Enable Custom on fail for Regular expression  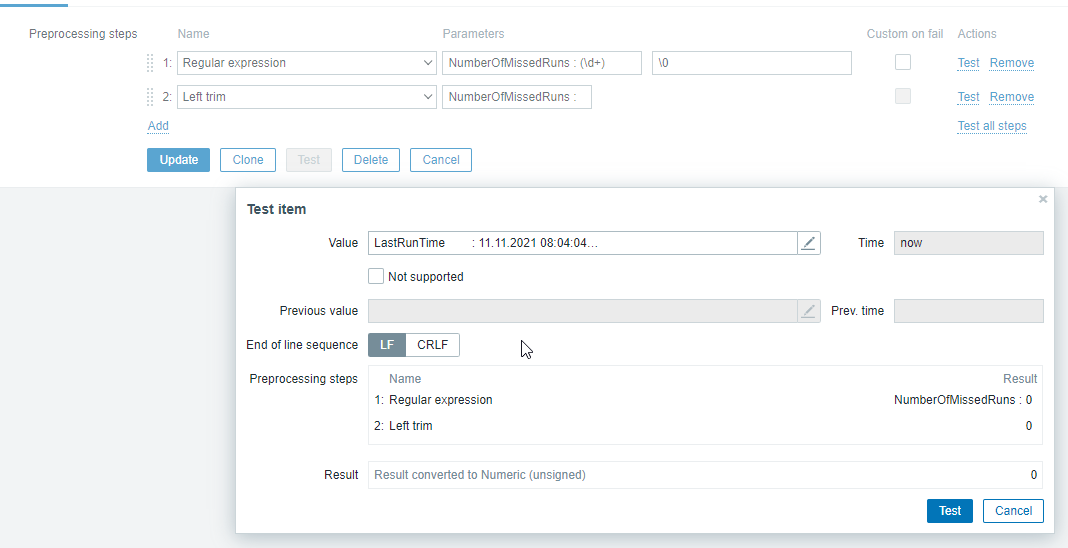(903, 62)
